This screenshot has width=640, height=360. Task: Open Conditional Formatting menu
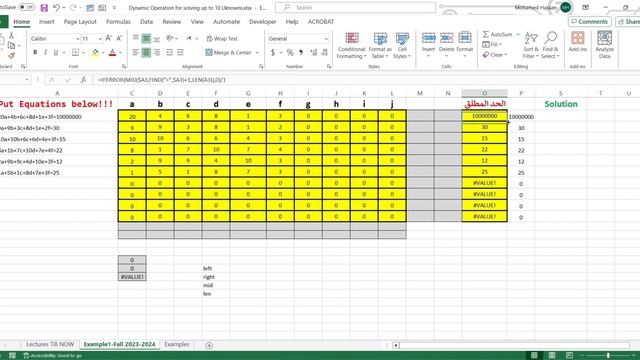coord(351,45)
